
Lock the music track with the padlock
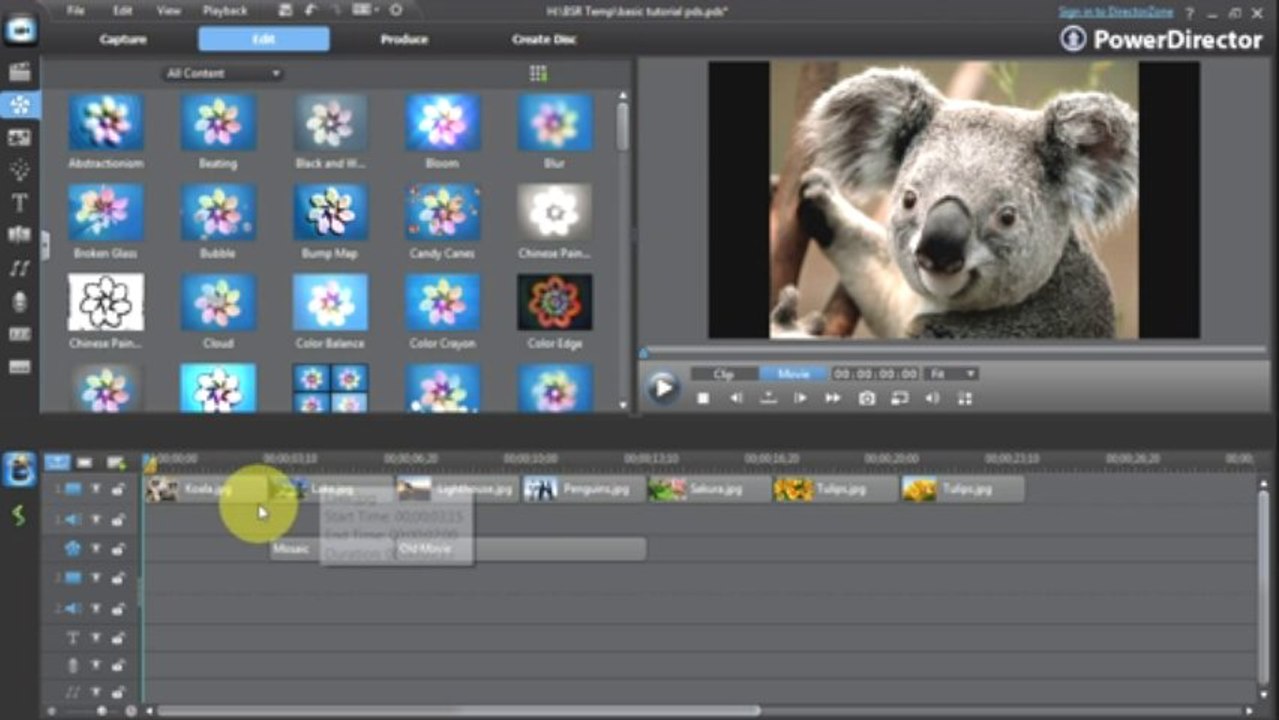pos(117,692)
